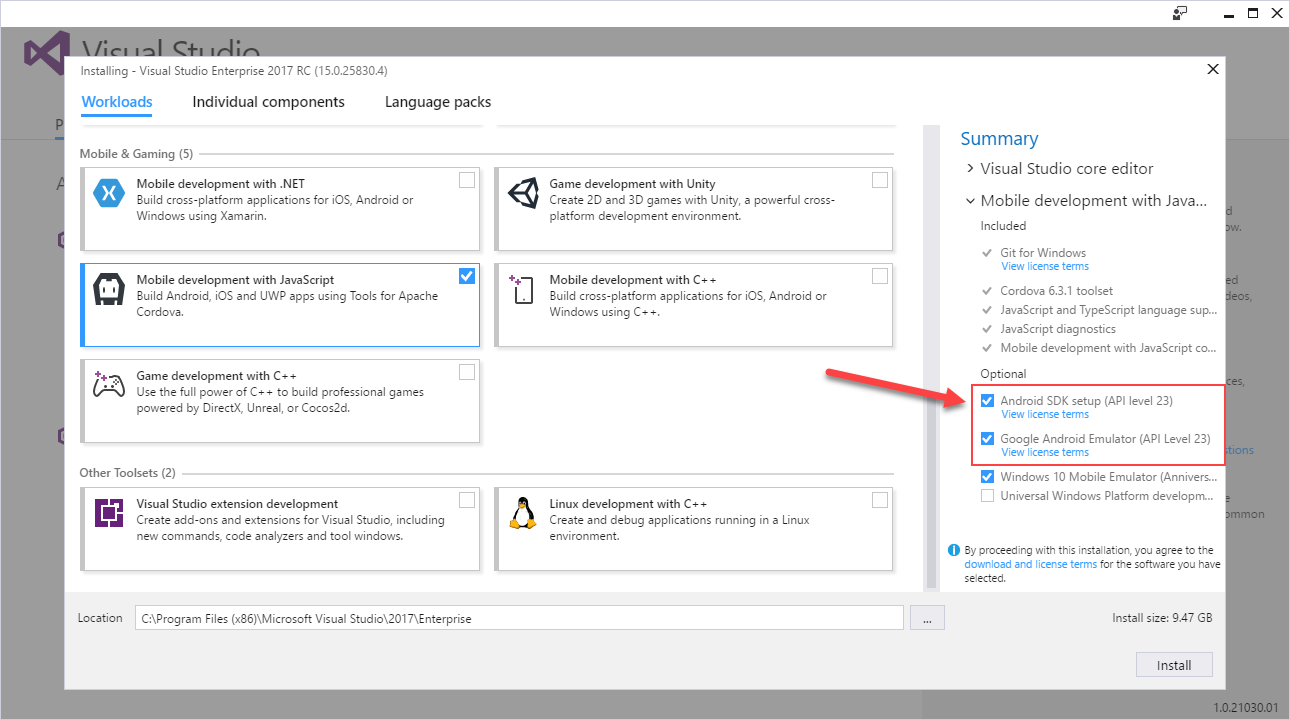
Task: Enable the Game development with Unity workload checkbox
Action: 879,179
